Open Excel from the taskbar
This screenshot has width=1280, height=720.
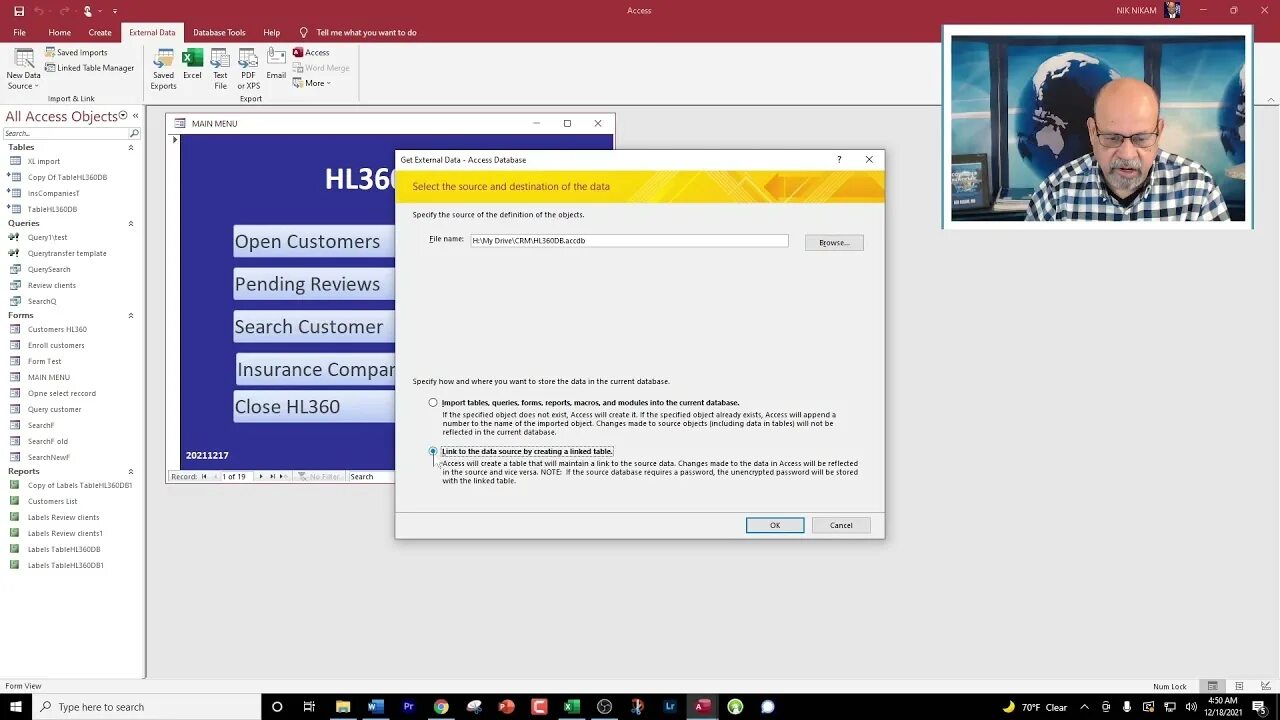pos(571,707)
